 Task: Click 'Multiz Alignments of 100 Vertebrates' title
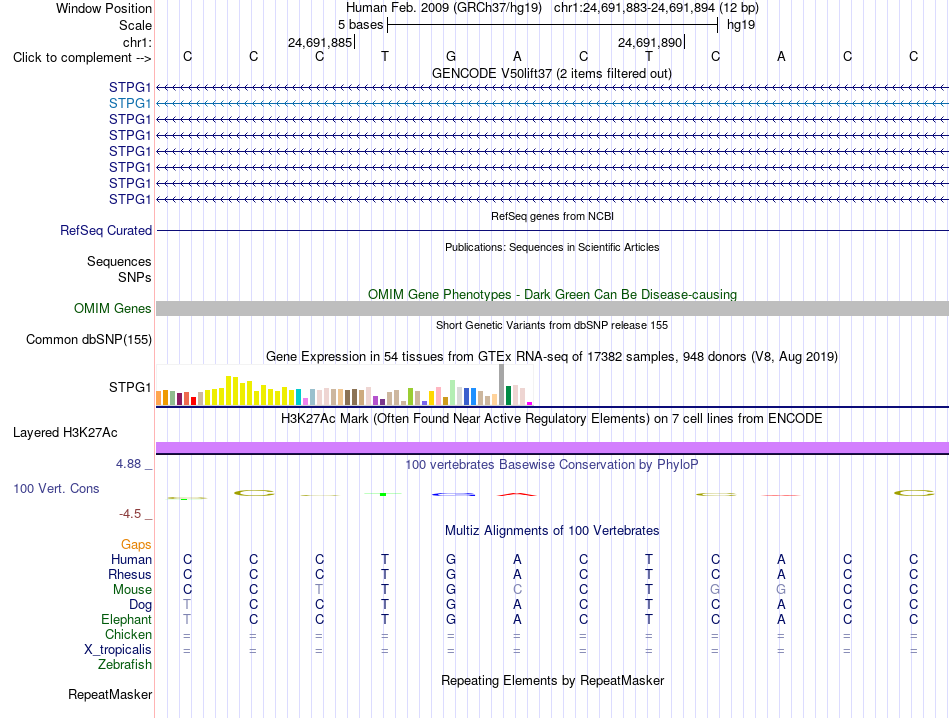pos(552,531)
